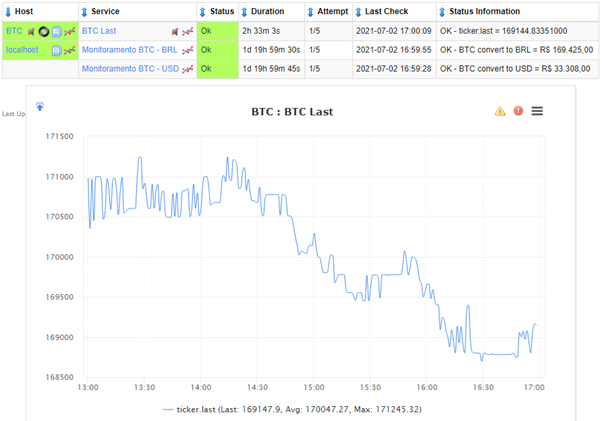Click the Attempt column header text
The height and width of the screenshot is (421, 602).
click(332, 12)
